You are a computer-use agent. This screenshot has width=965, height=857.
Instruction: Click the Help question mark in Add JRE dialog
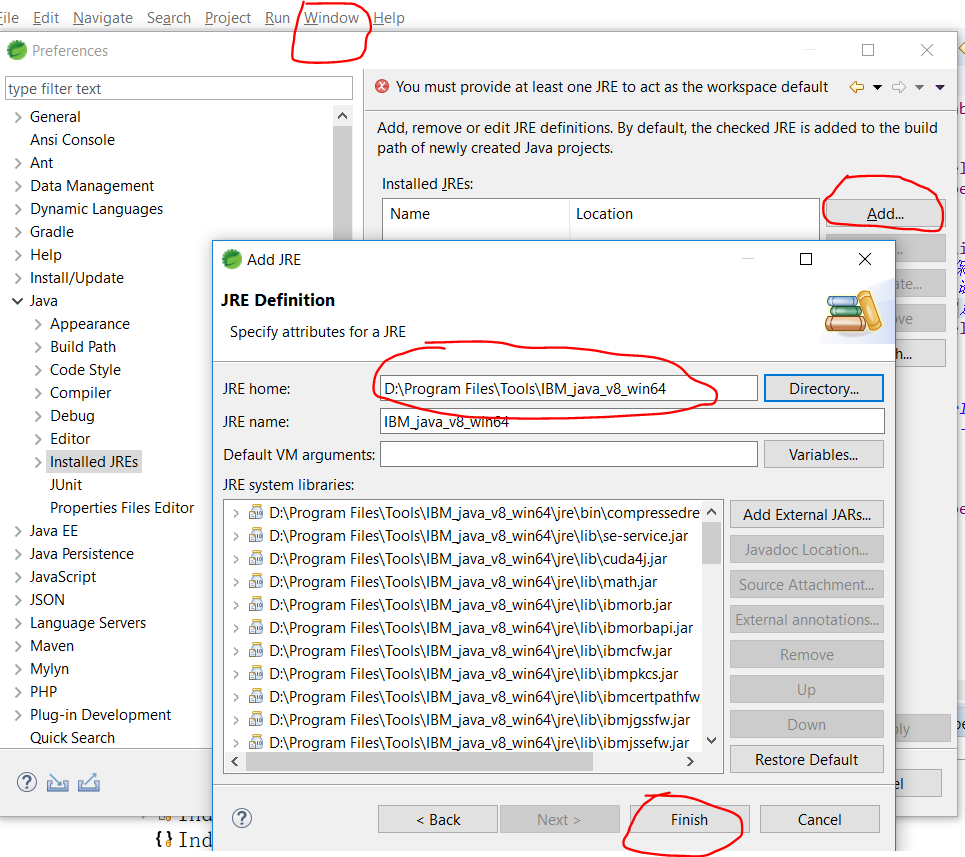coord(241,818)
